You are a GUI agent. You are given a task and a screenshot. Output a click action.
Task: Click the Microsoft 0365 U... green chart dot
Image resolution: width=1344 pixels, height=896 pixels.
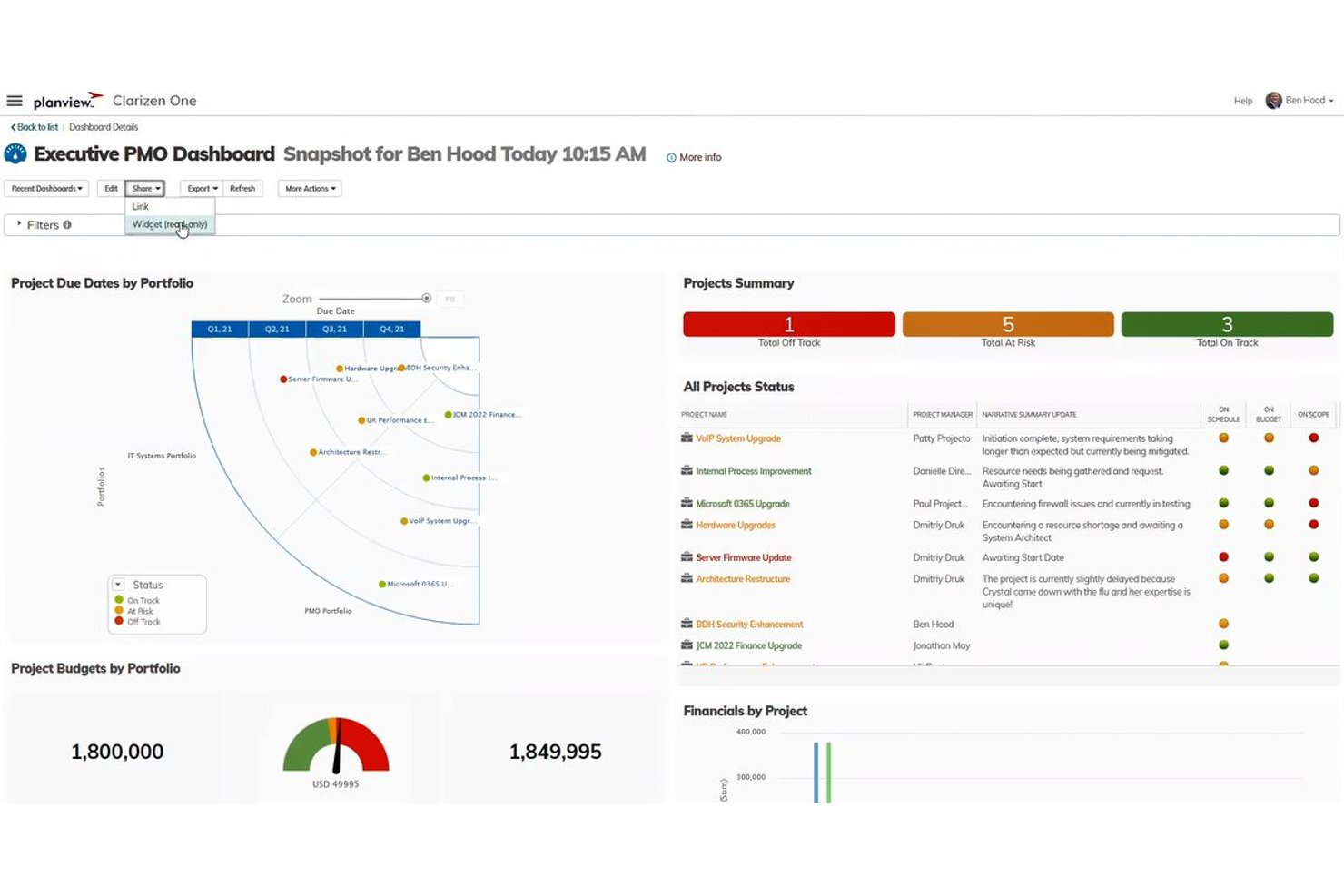click(382, 585)
